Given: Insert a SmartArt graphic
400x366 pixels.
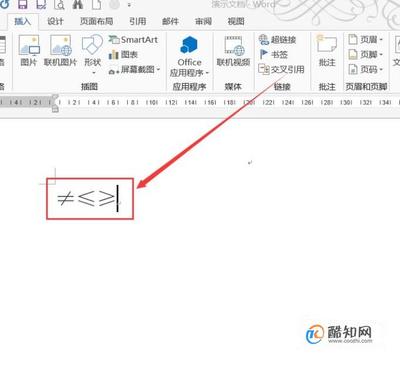Looking at the screenshot, I should pos(133,40).
